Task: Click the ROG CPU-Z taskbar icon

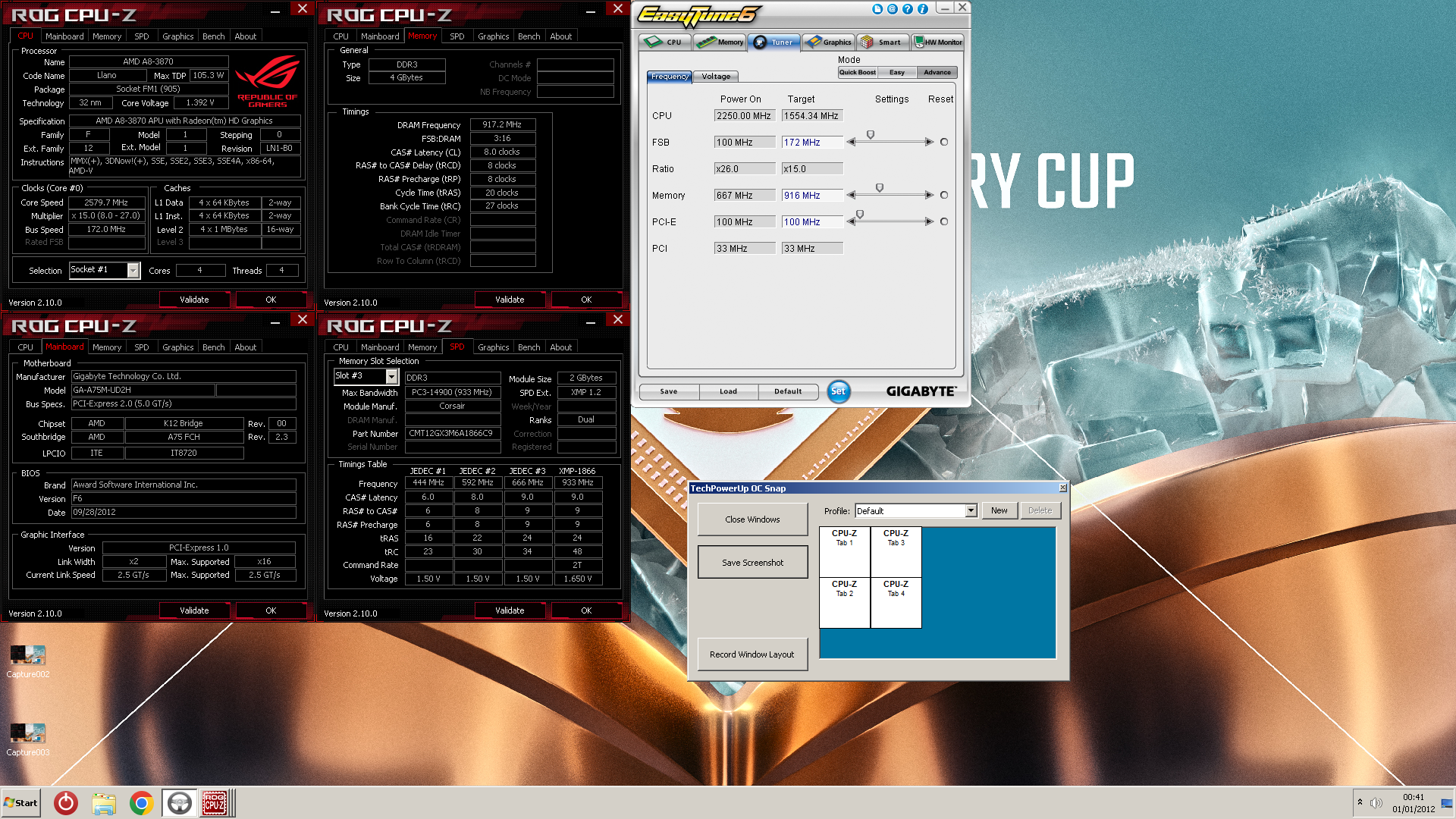Action: pyautogui.click(x=215, y=803)
